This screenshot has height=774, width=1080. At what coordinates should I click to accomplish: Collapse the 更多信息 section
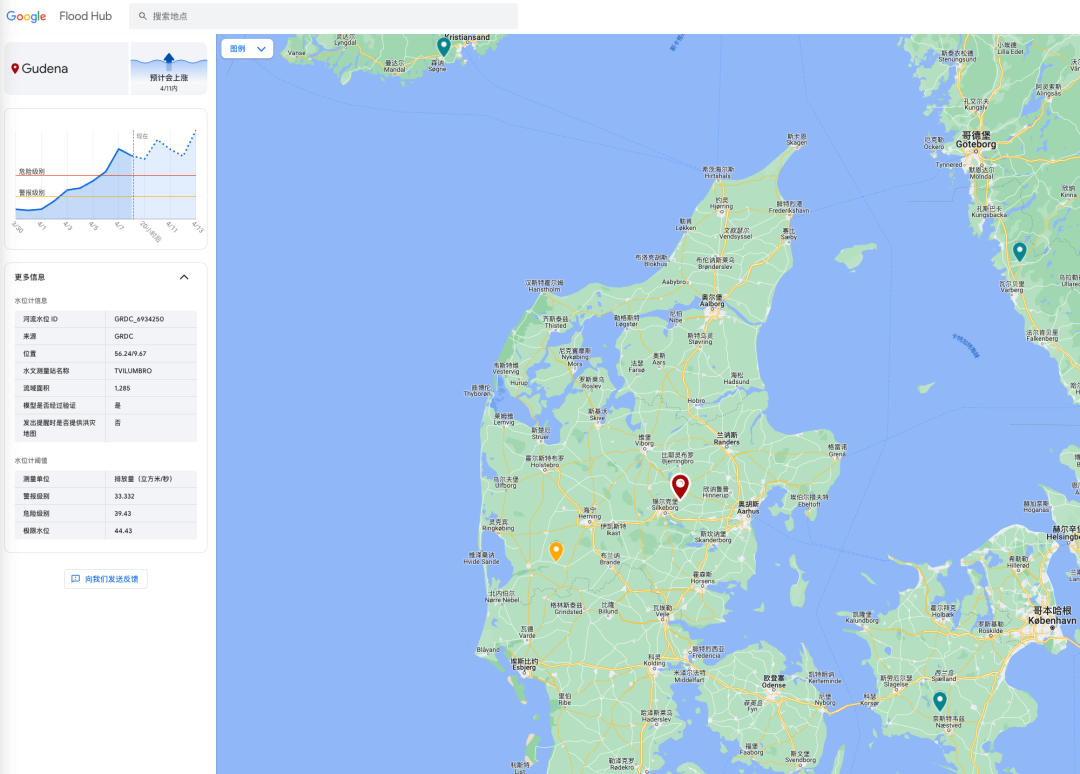click(184, 277)
